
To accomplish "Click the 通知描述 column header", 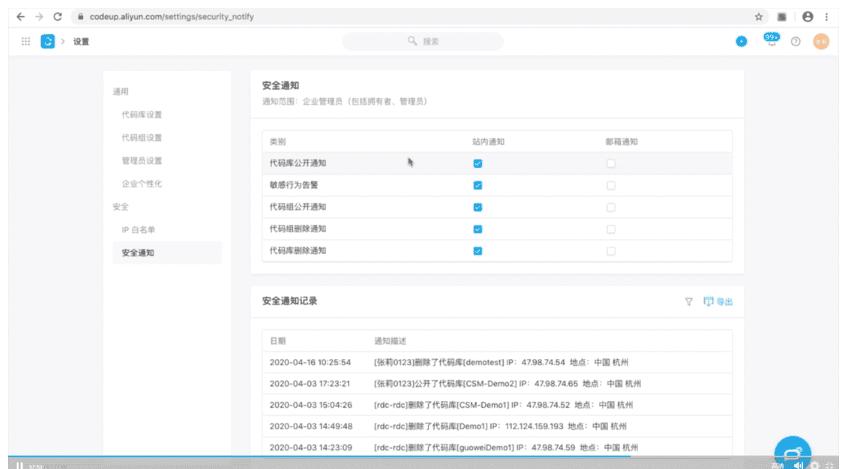I will pos(390,341).
